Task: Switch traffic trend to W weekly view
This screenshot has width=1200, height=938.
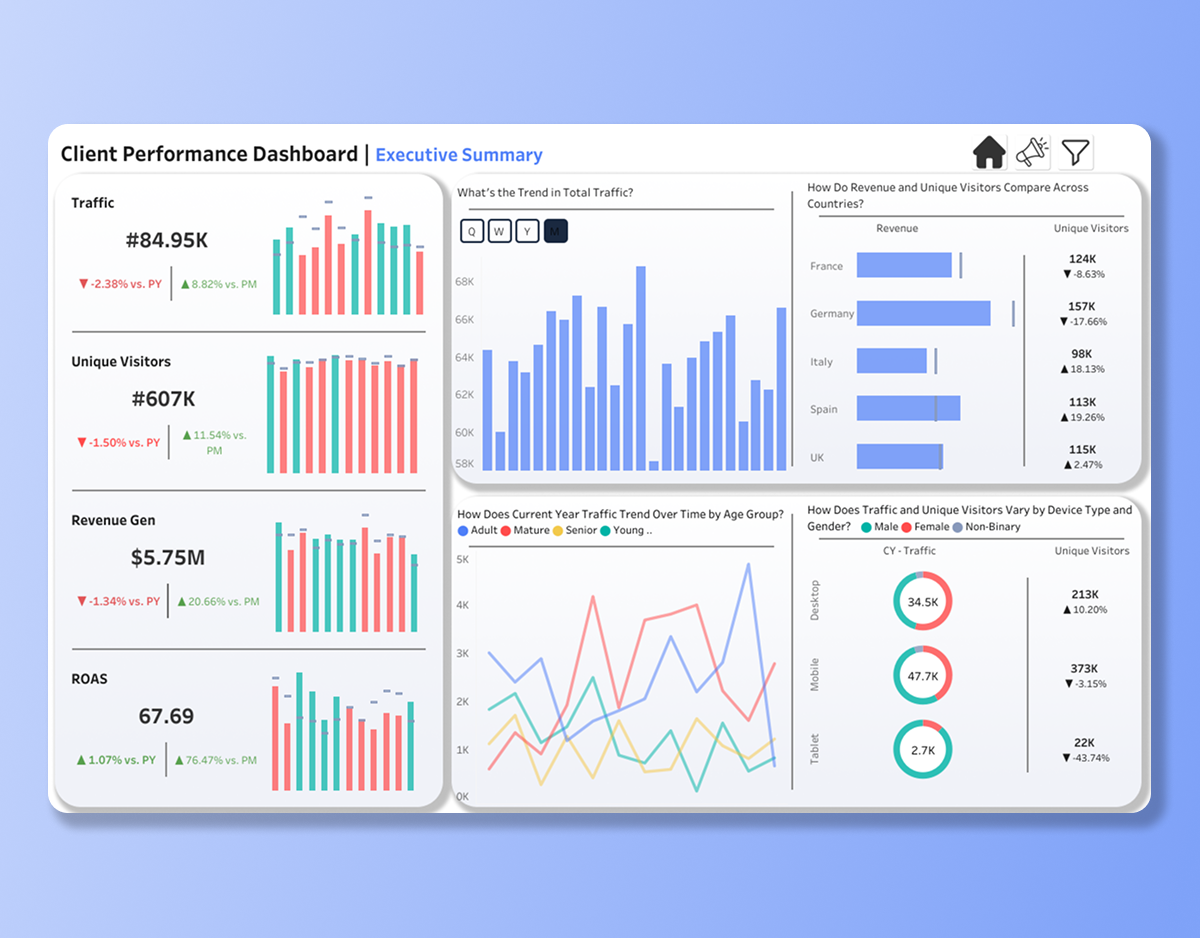Action: (x=499, y=230)
